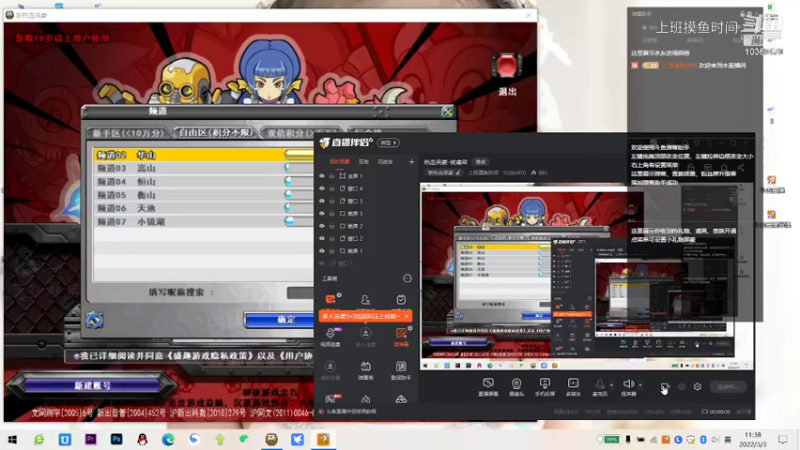Add new scene with plus icon

click(411, 162)
